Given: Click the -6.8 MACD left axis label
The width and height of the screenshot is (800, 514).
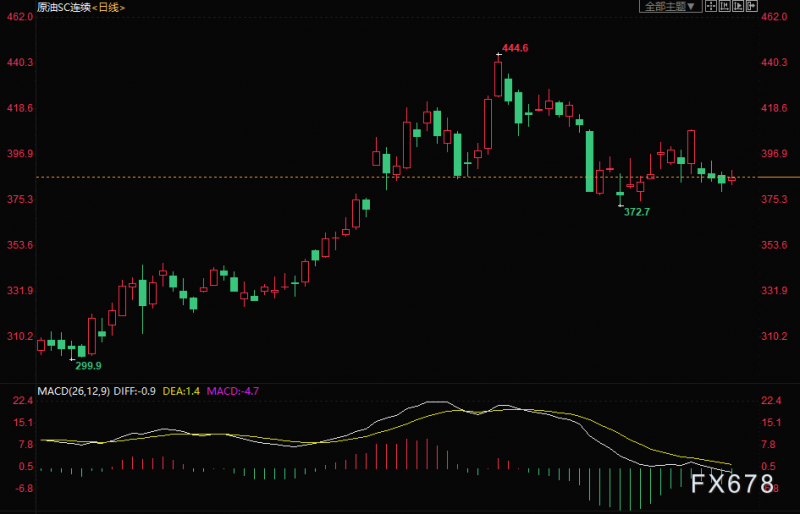Looking at the screenshot, I should pyautogui.click(x=23, y=488).
